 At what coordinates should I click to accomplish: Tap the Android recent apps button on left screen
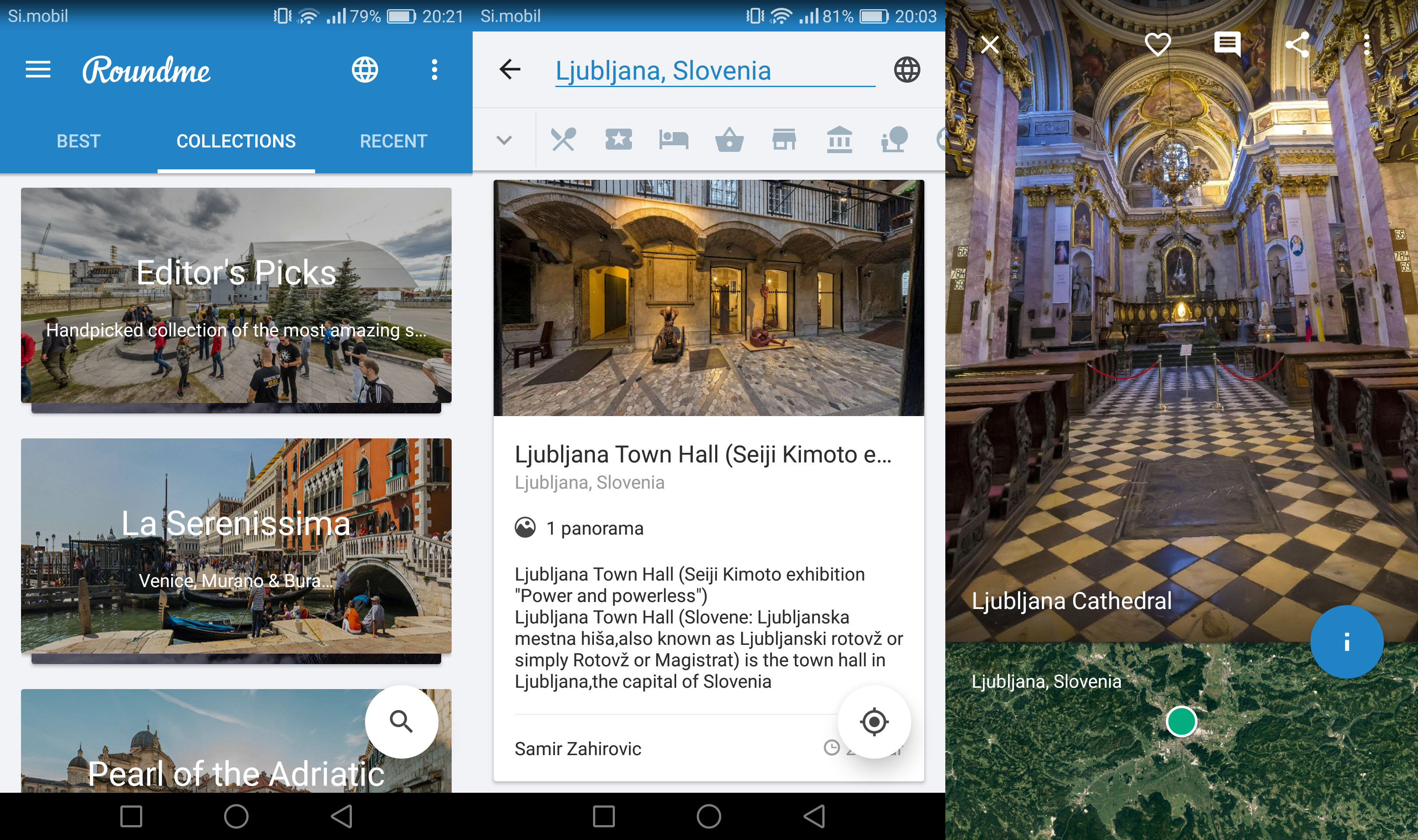coord(131,816)
